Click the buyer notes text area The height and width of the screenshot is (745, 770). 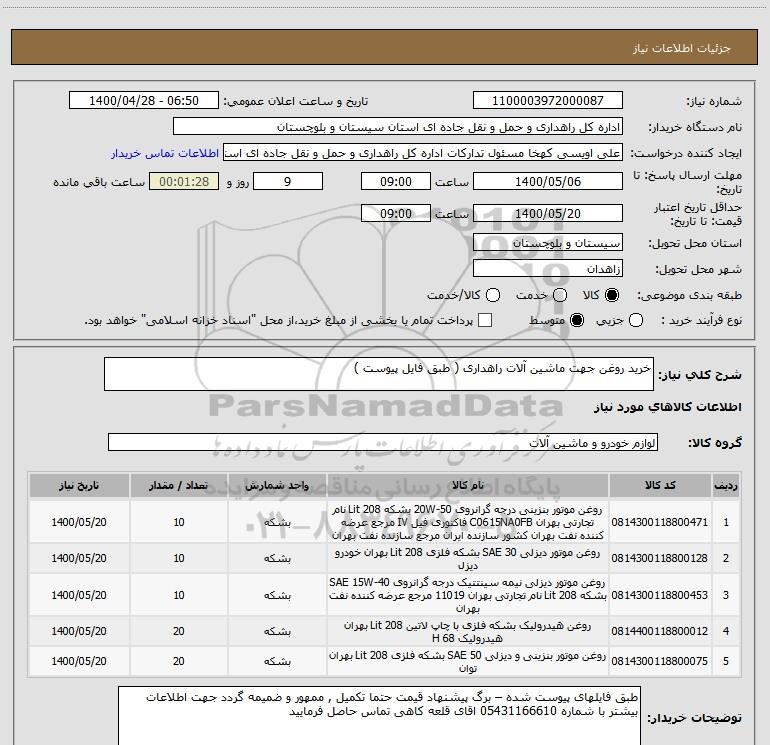(x=379, y=717)
